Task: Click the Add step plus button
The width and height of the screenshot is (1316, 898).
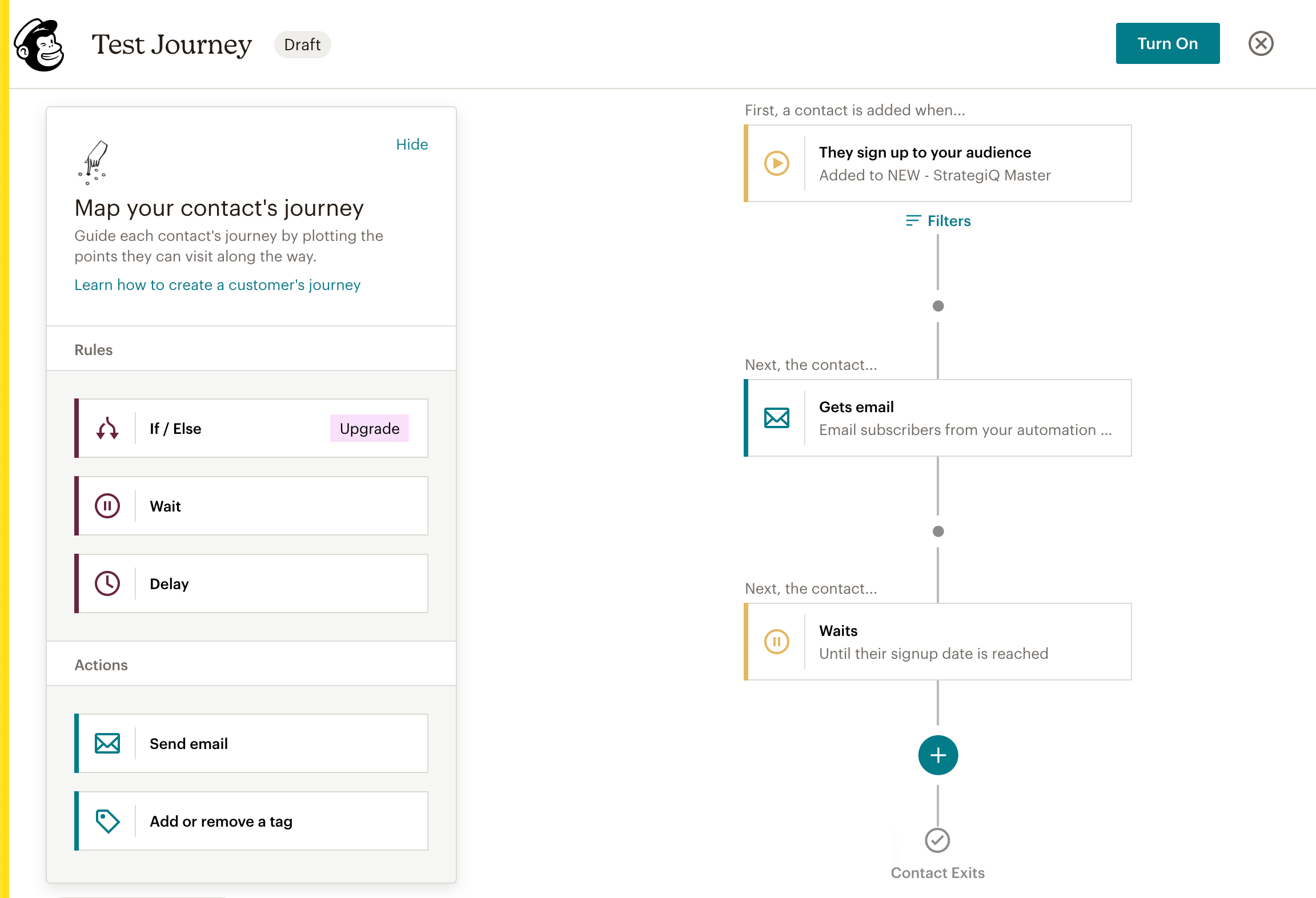Action: coord(937,755)
